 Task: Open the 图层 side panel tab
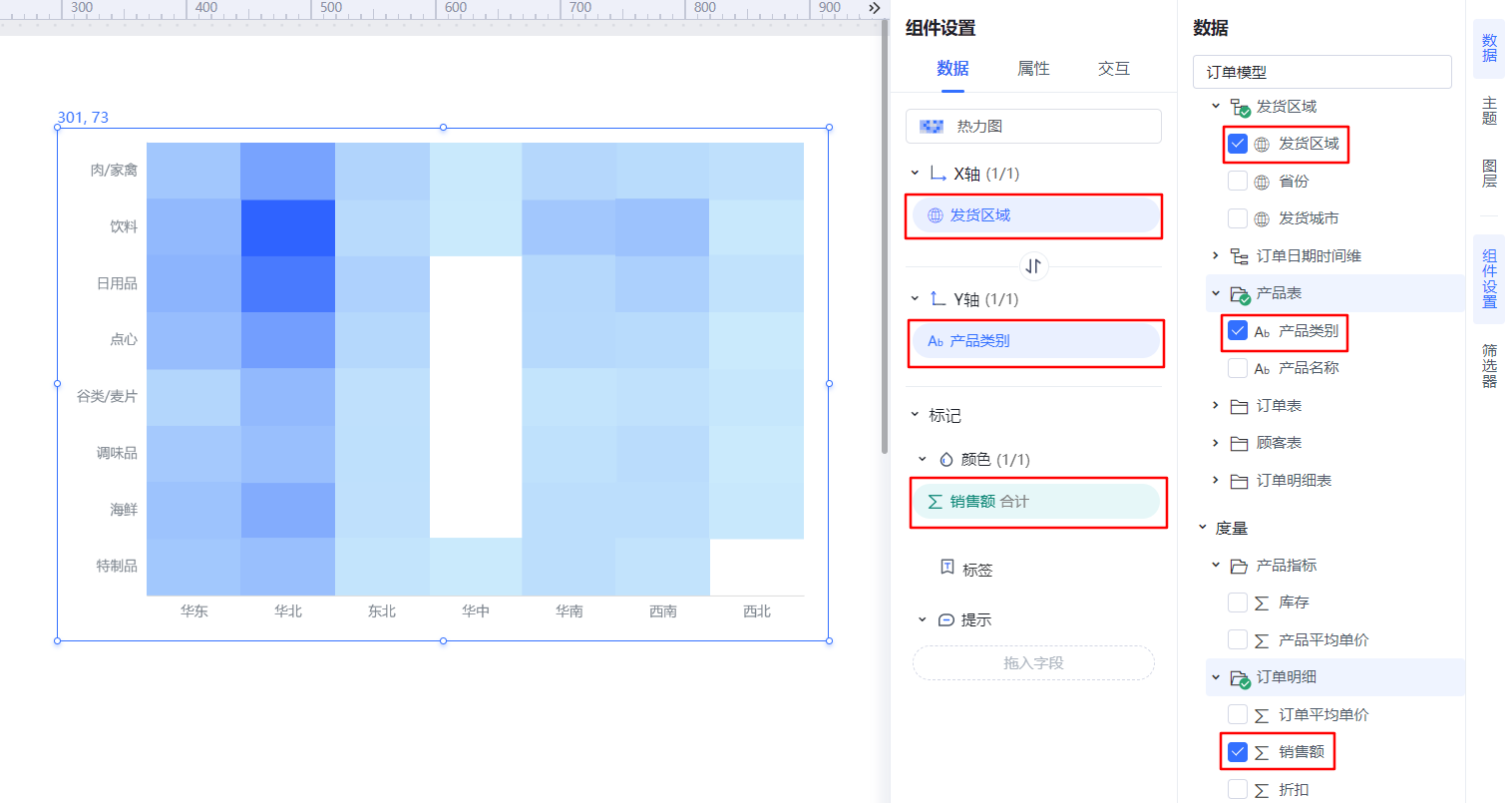pos(1489,174)
